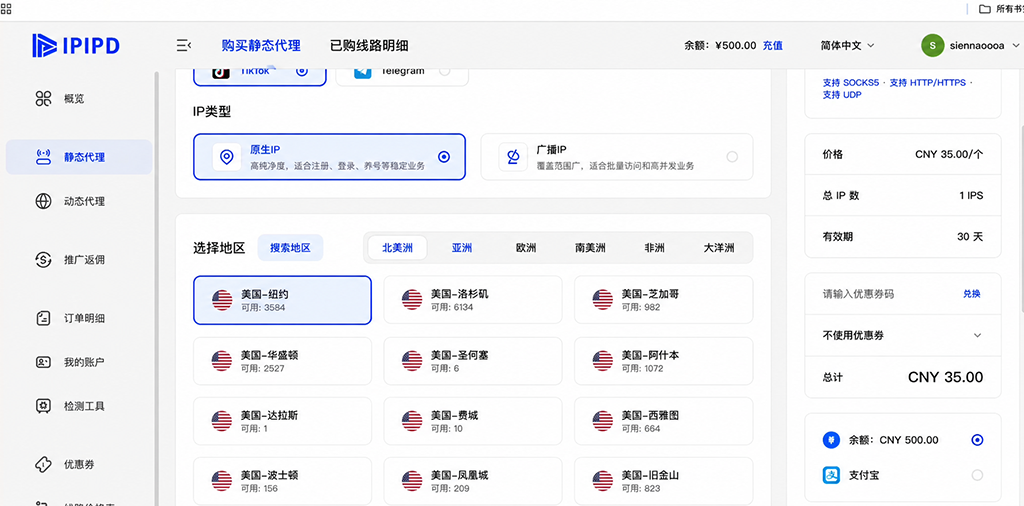Click the 我的账户 ID card icon
This screenshot has width=1024, height=506.
[x=43, y=362]
